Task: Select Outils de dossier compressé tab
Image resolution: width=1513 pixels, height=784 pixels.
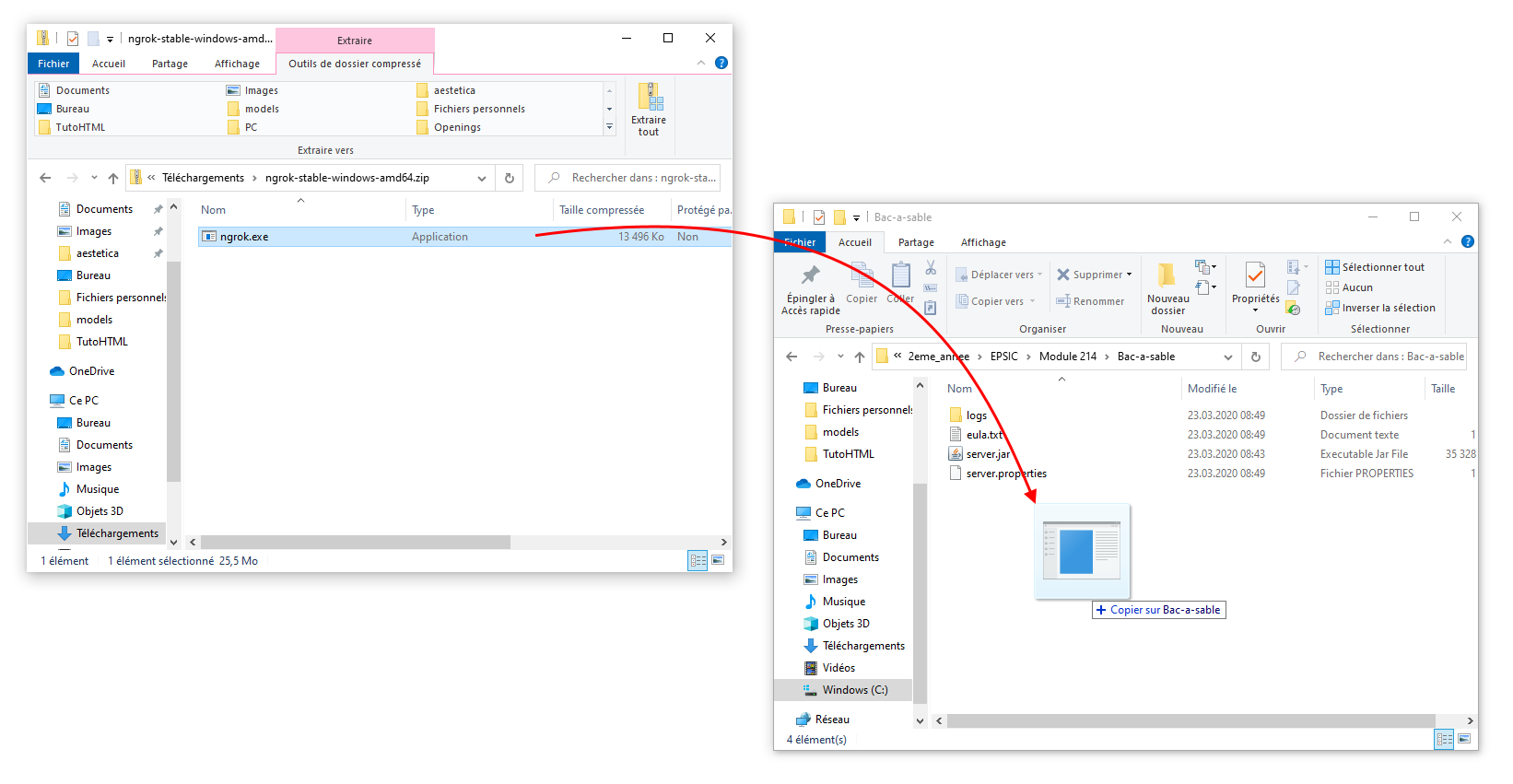Action: coord(355,64)
